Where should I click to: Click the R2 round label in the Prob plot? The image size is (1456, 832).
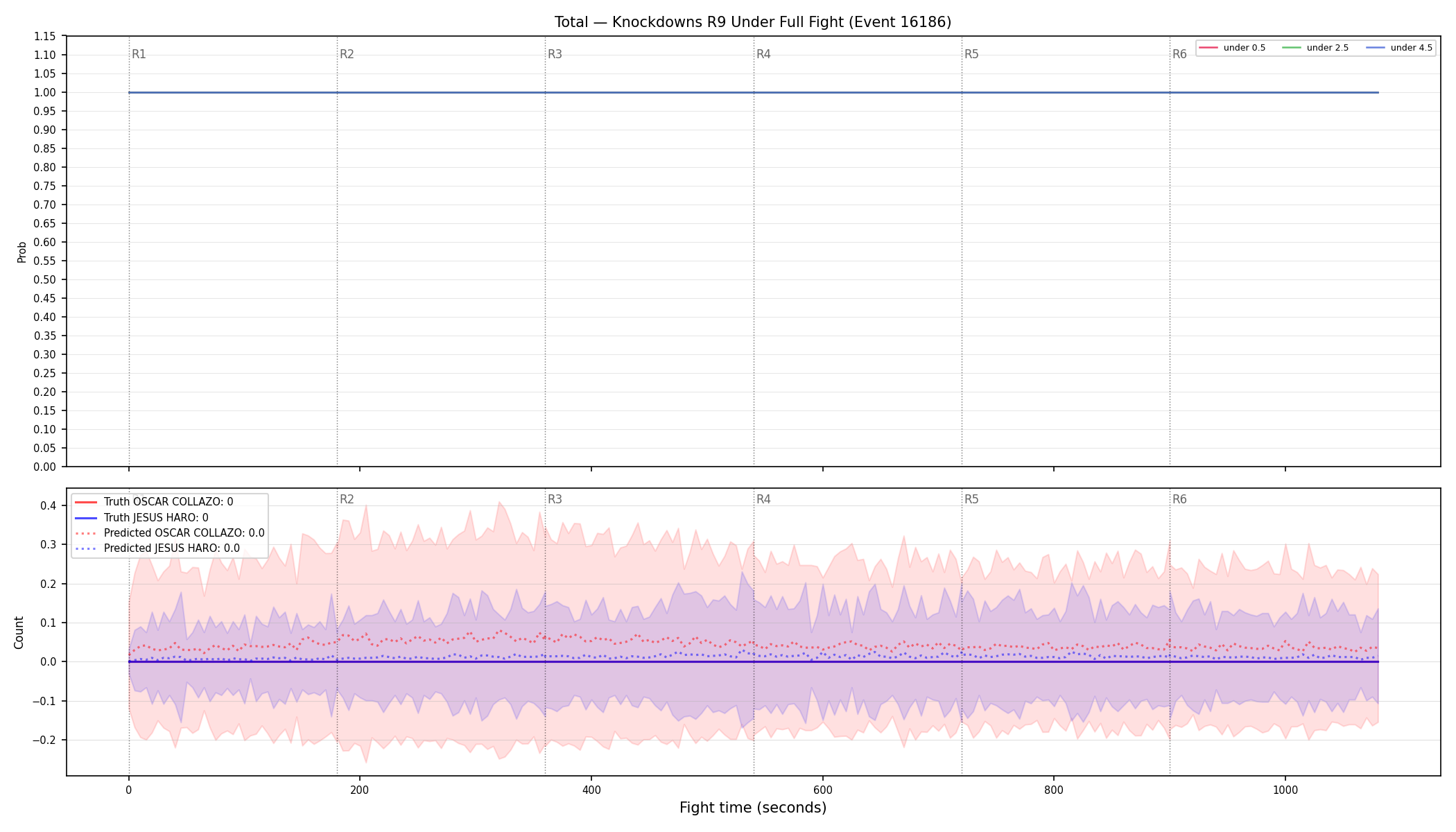click(x=347, y=54)
